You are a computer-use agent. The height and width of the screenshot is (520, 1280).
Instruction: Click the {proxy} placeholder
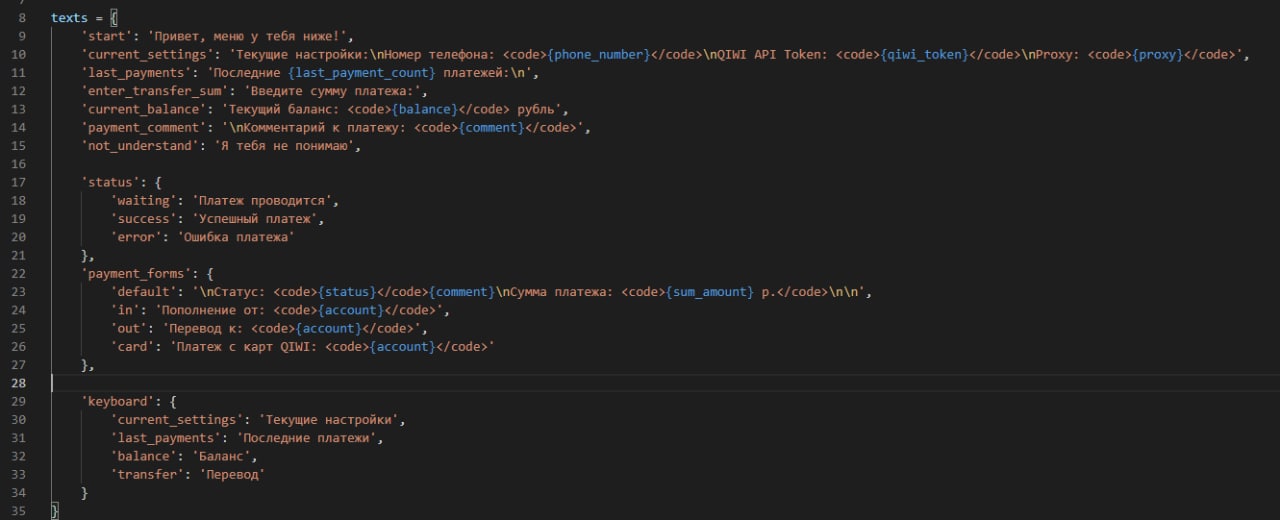[1157, 54]
